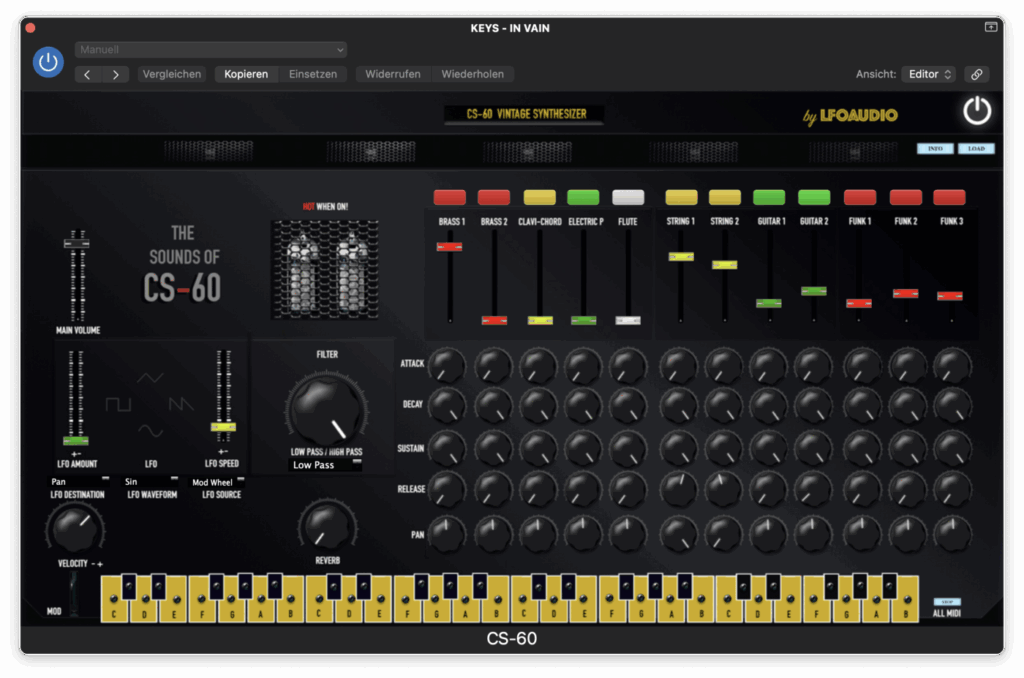Open the Low Pass filter type dropdown
1024x678 pixels.
tap(325, 465)
